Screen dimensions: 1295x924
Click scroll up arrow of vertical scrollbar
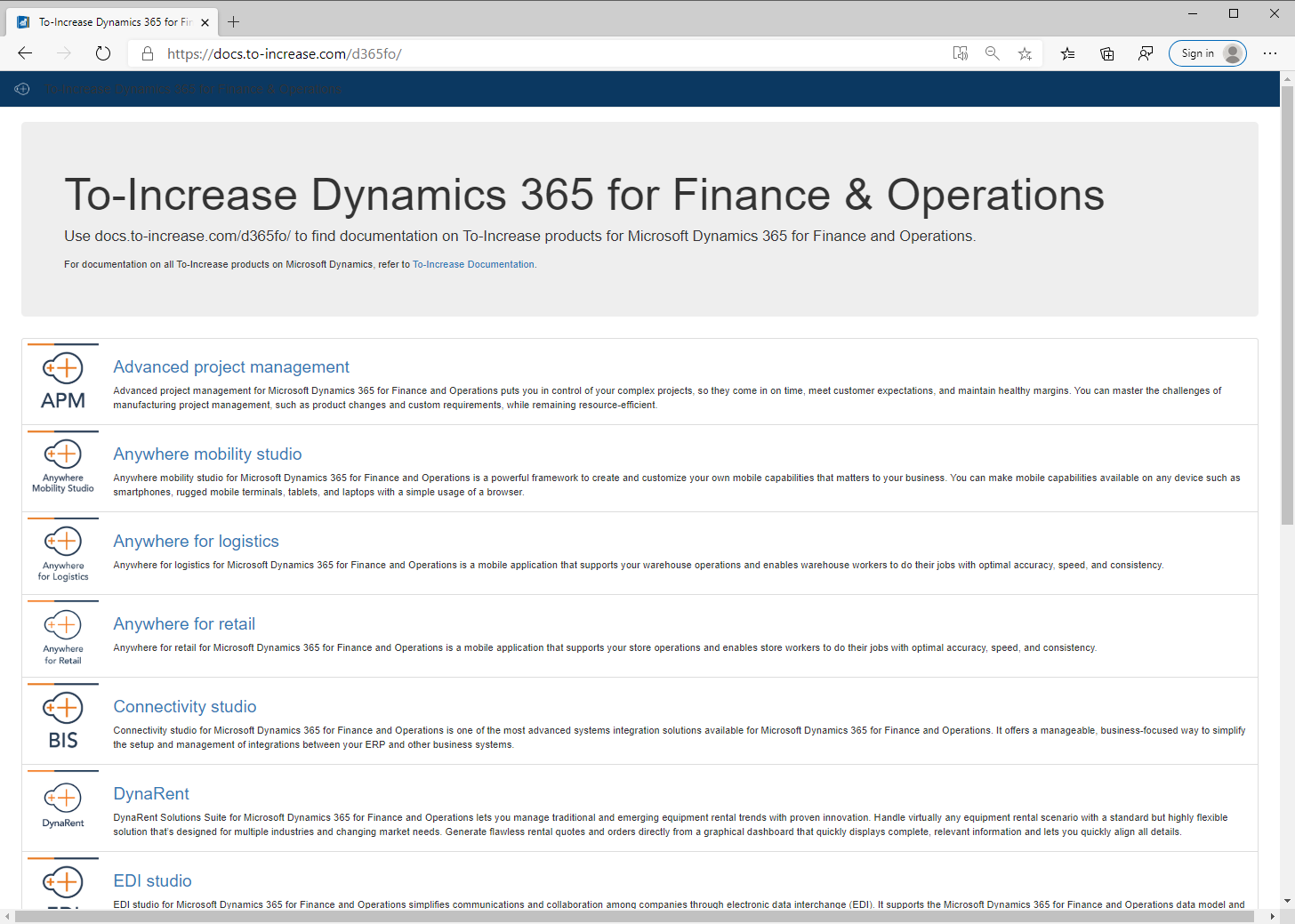point(1287,78)
